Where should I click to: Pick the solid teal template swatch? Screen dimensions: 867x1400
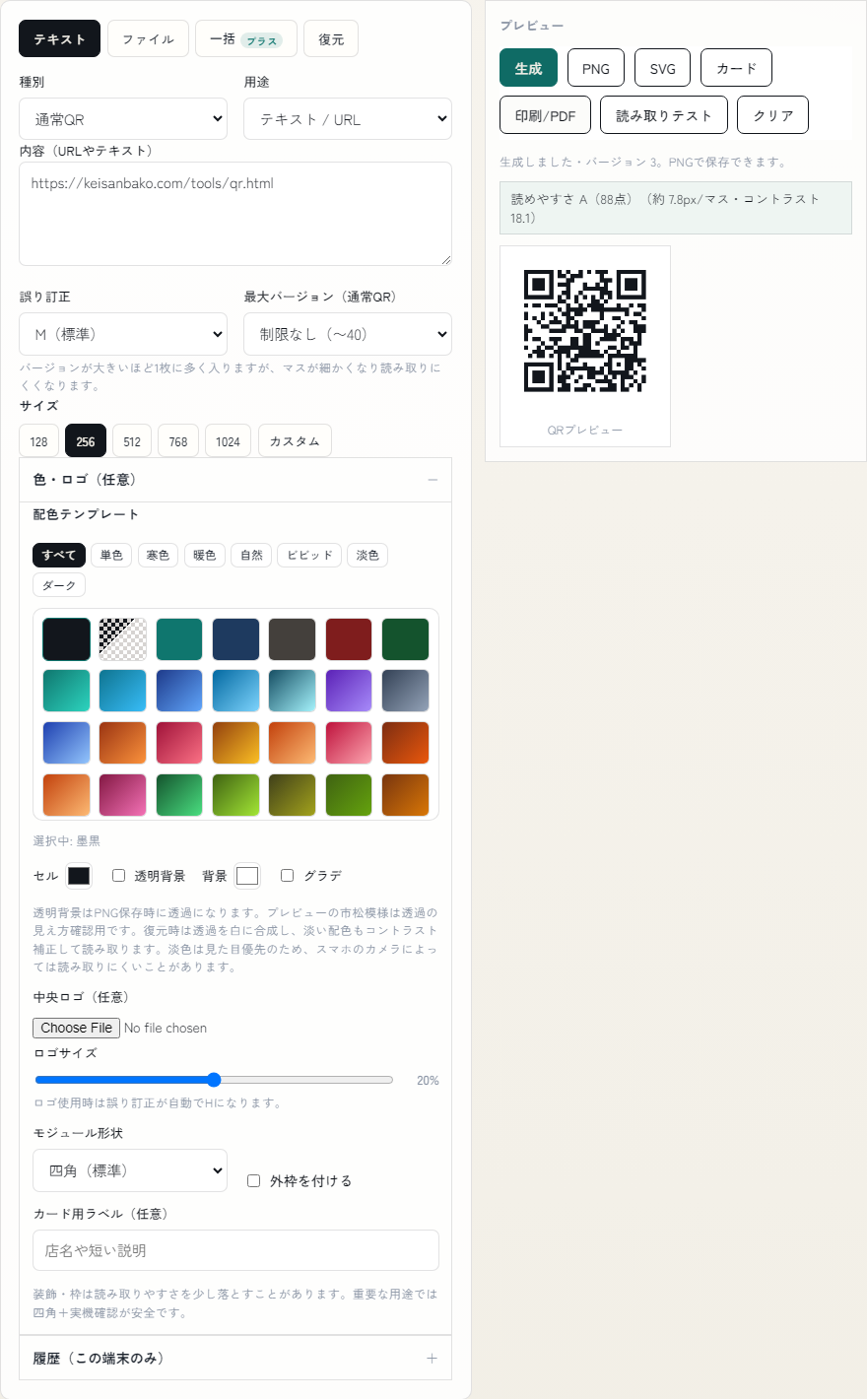179,639
